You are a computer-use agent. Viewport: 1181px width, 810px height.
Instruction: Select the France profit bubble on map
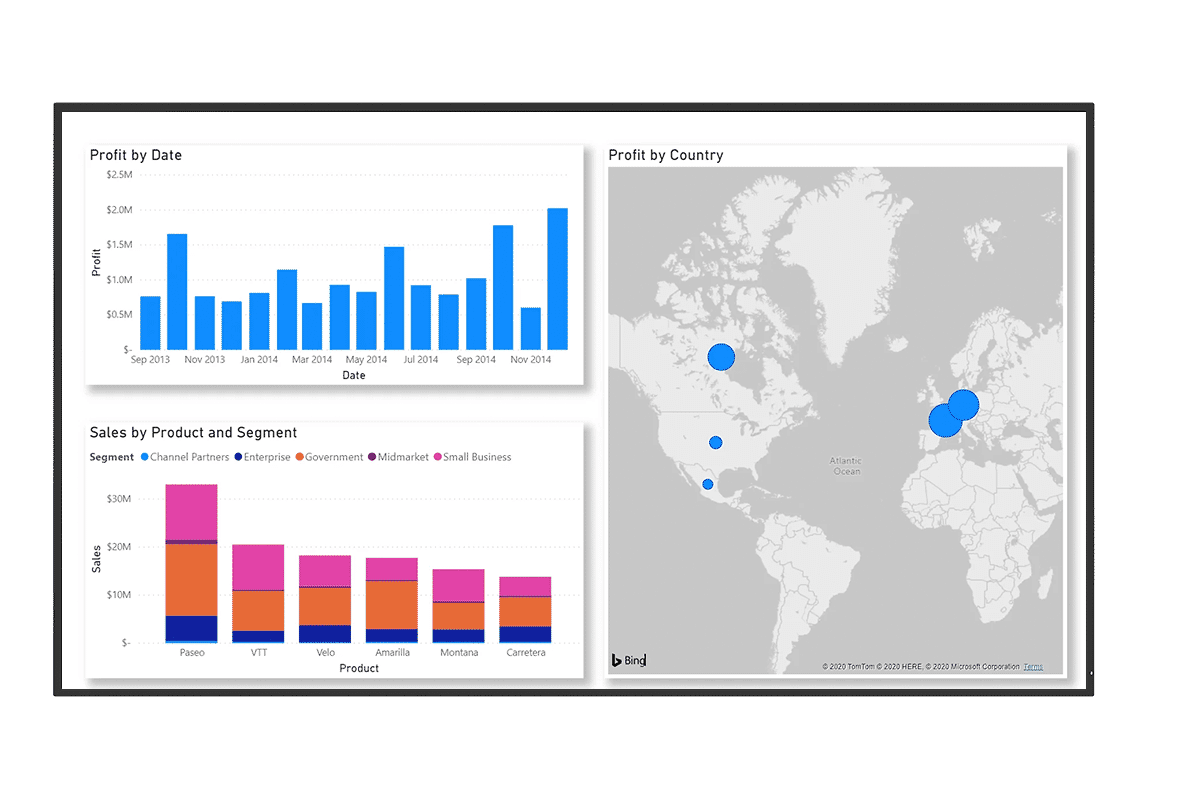[x=944, y=421]
